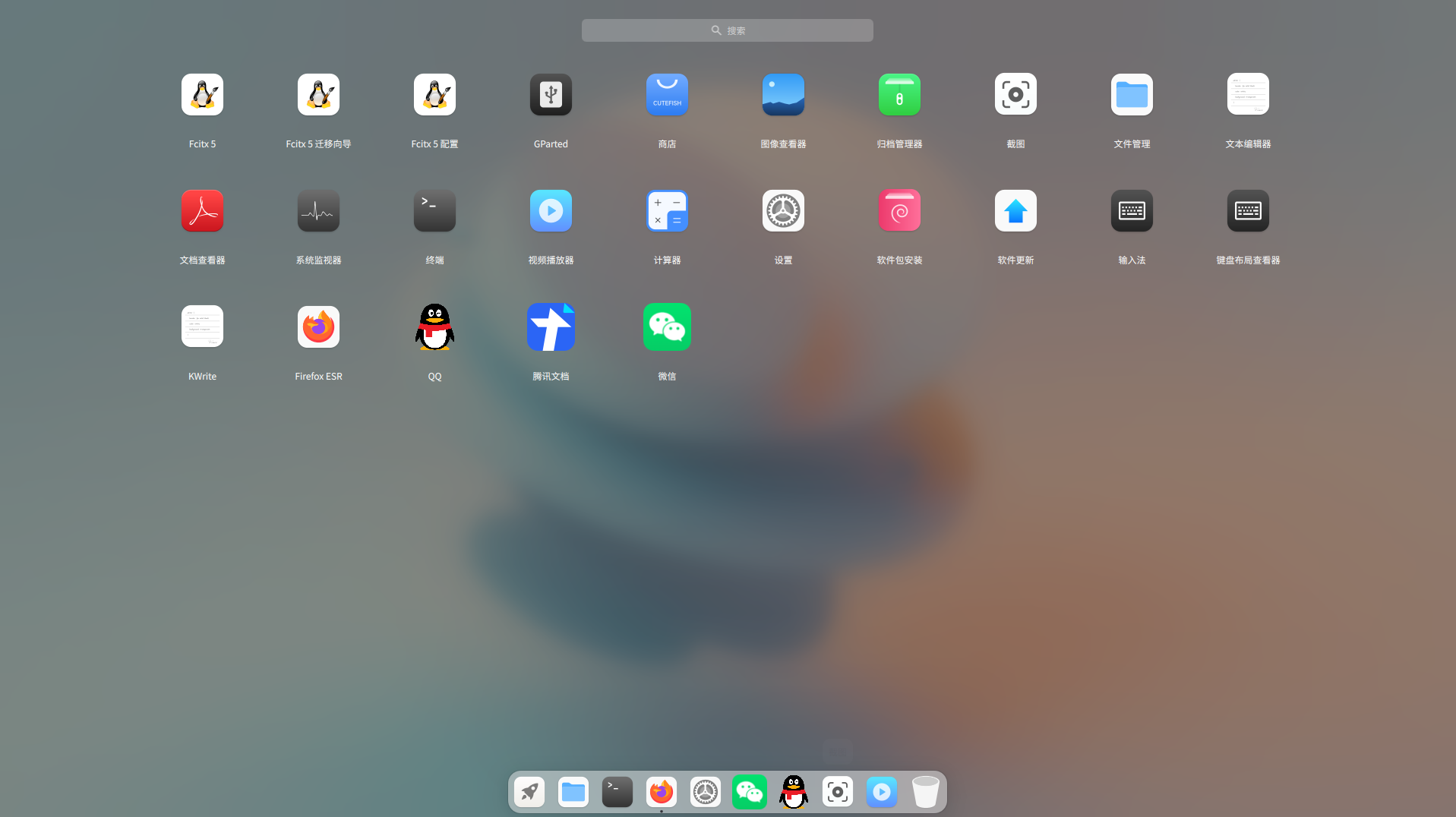Image resolution: width=1456 pixels, height=817 pixels.
Task: Open 腾讯文档 Tencent Docs
Action: point(551,327)
